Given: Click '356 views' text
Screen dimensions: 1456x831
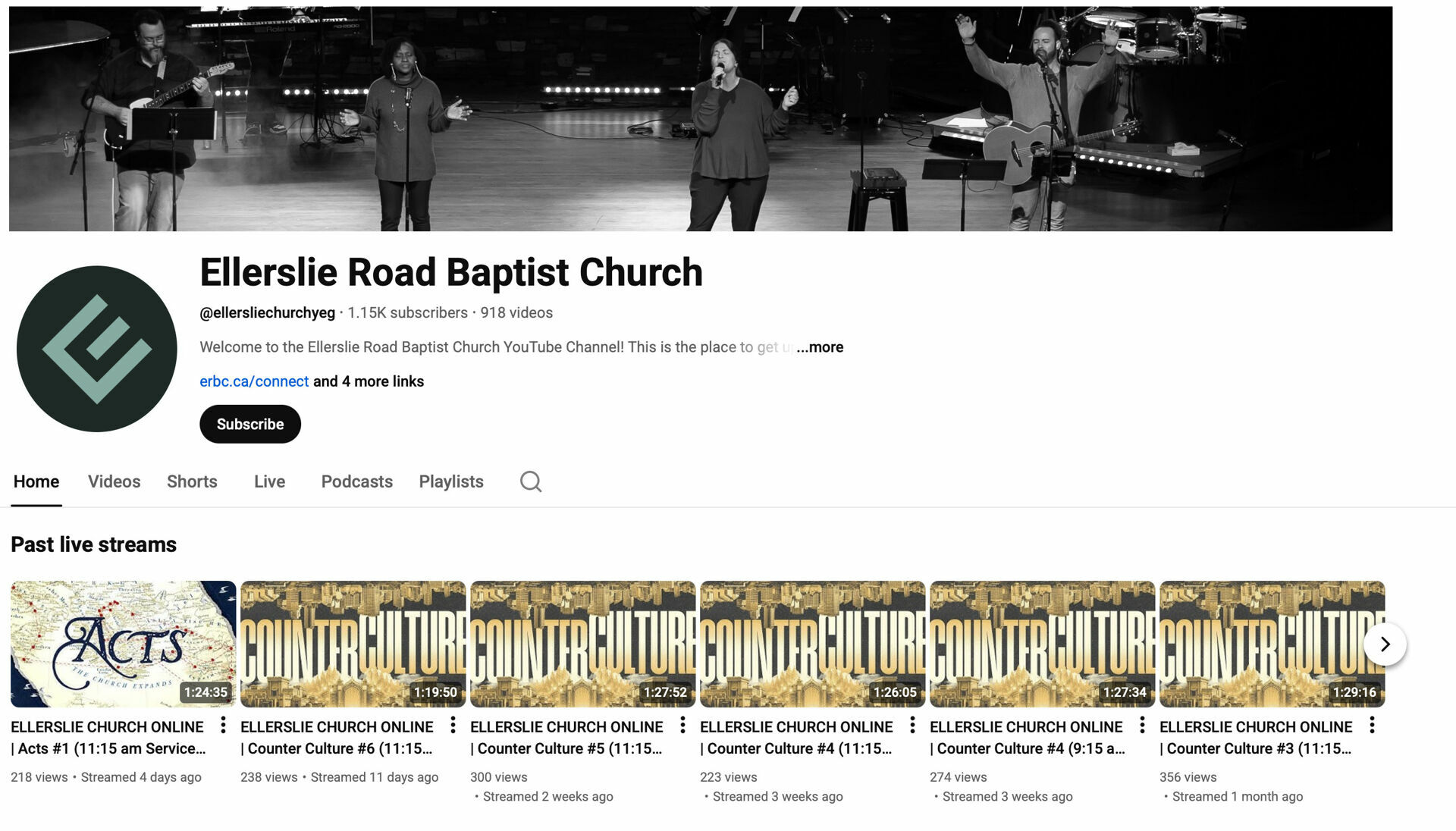Looking at the screenshot, I should pyautogui.click(x=1188, y=777).
